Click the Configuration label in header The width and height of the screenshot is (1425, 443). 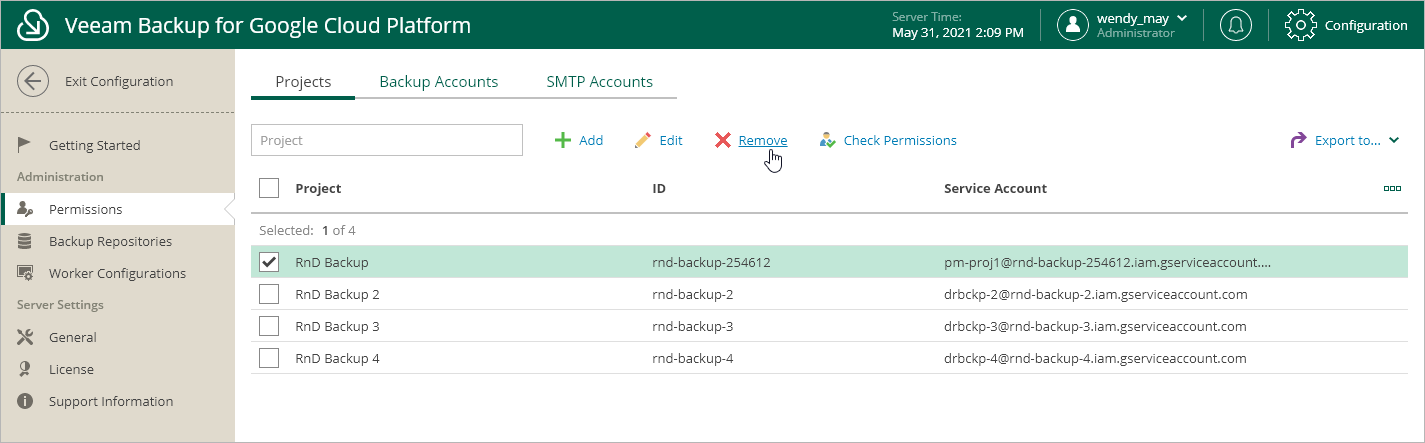[x=1366, y=26]
